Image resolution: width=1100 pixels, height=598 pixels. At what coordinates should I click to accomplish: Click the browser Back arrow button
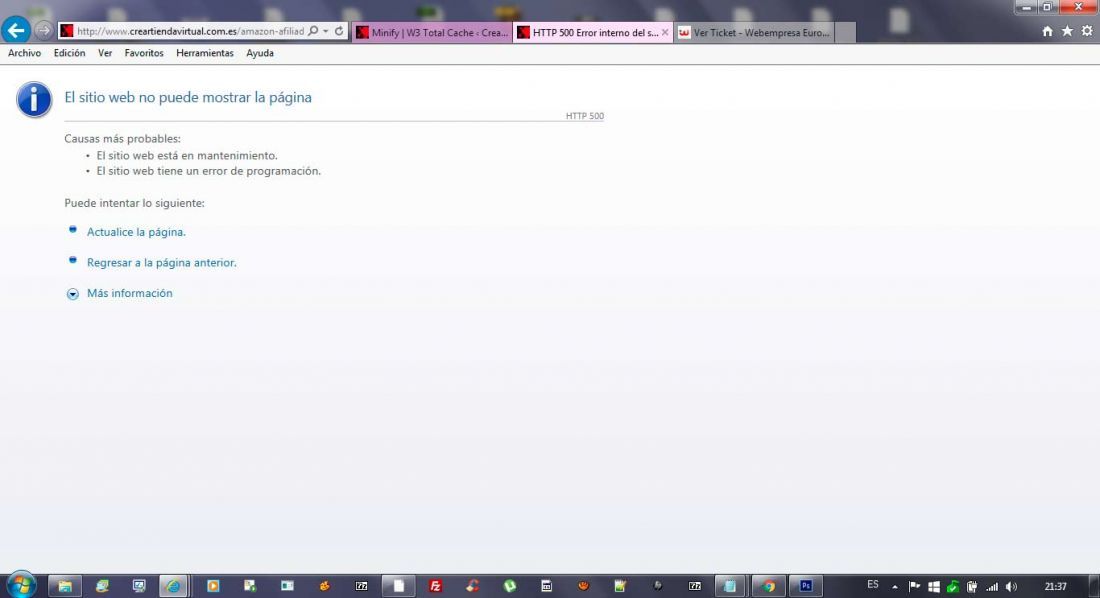(15, 30)
